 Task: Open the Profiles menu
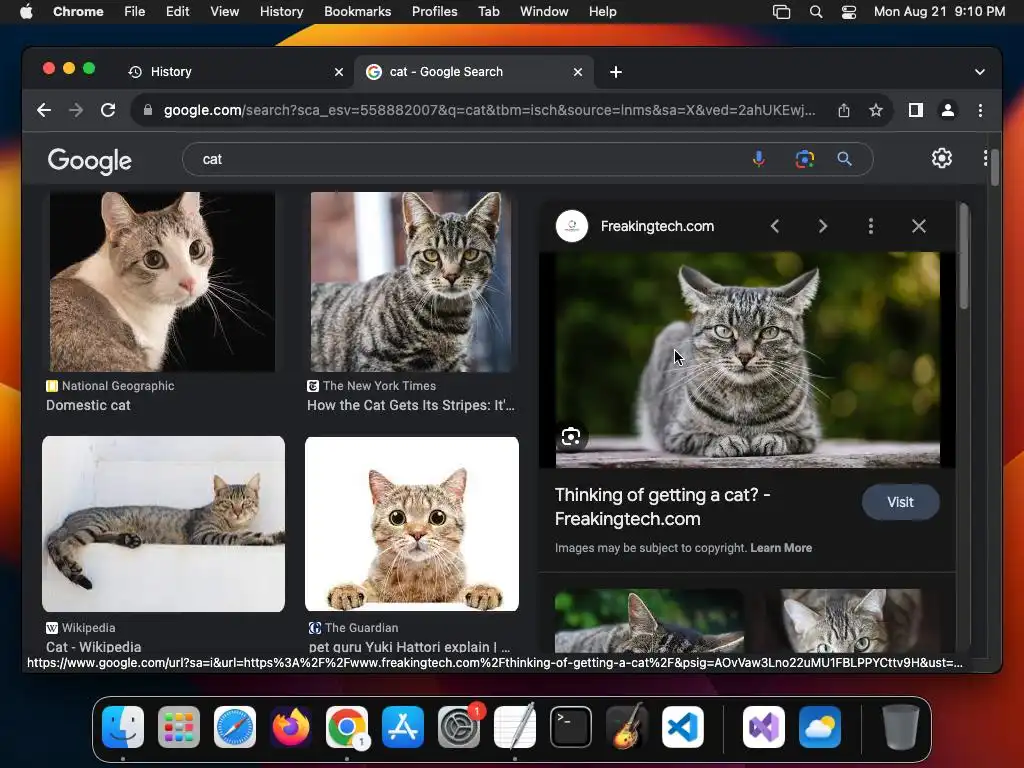coord(434,11)
